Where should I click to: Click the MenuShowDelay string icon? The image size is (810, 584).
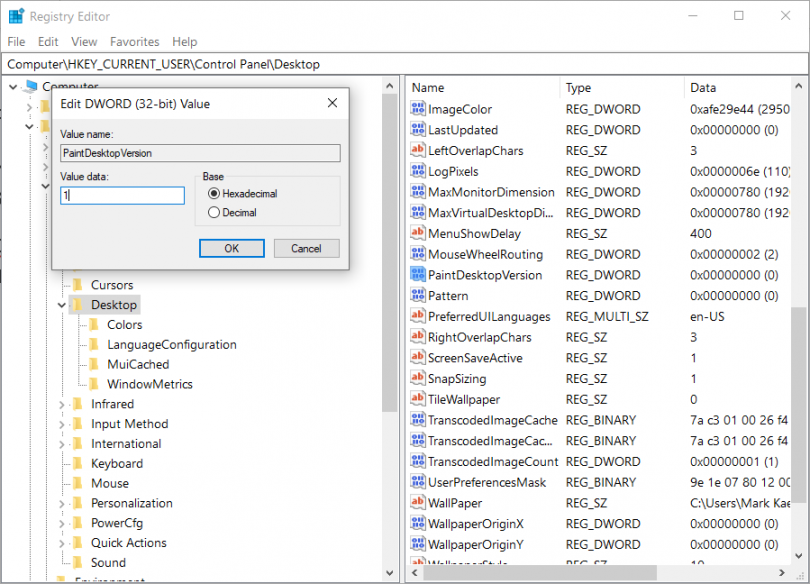(x=417, y=234)
